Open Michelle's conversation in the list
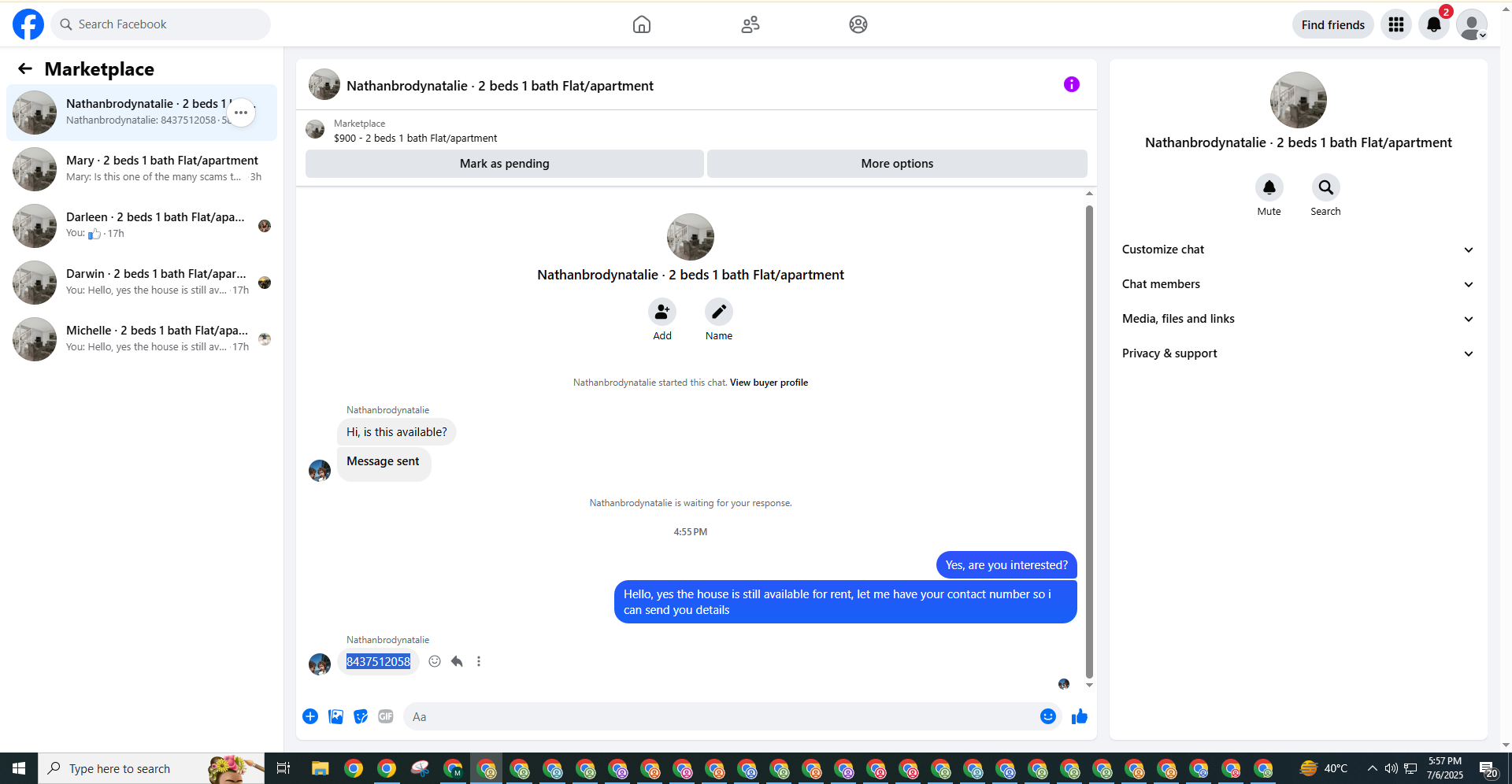 point(142,339)
